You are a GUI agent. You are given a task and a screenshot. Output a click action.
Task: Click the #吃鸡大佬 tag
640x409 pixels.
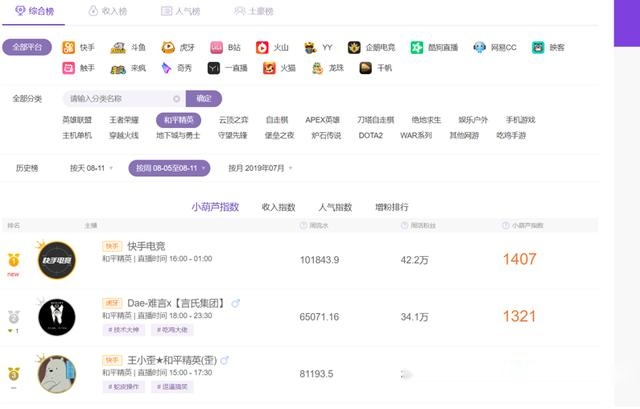pyautogui.click(x=172, y=330)
